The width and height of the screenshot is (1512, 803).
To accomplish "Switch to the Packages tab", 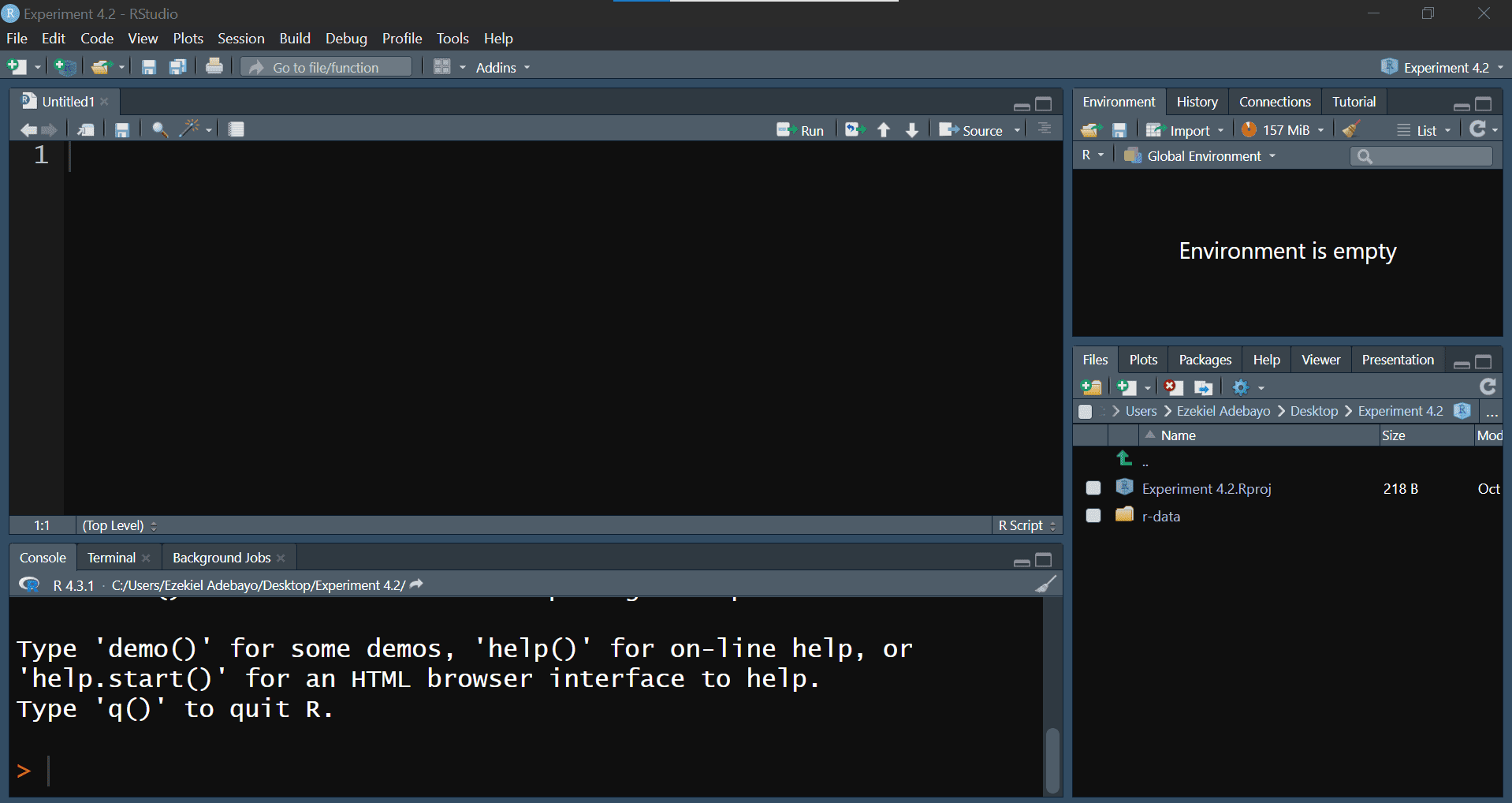I will (x=1205, y=360).
